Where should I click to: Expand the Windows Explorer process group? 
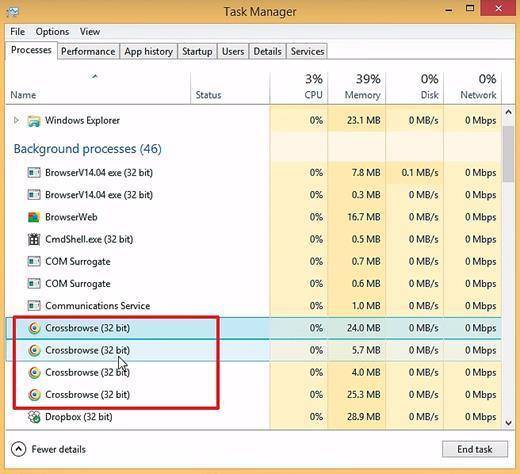click(x=16, y=120)
